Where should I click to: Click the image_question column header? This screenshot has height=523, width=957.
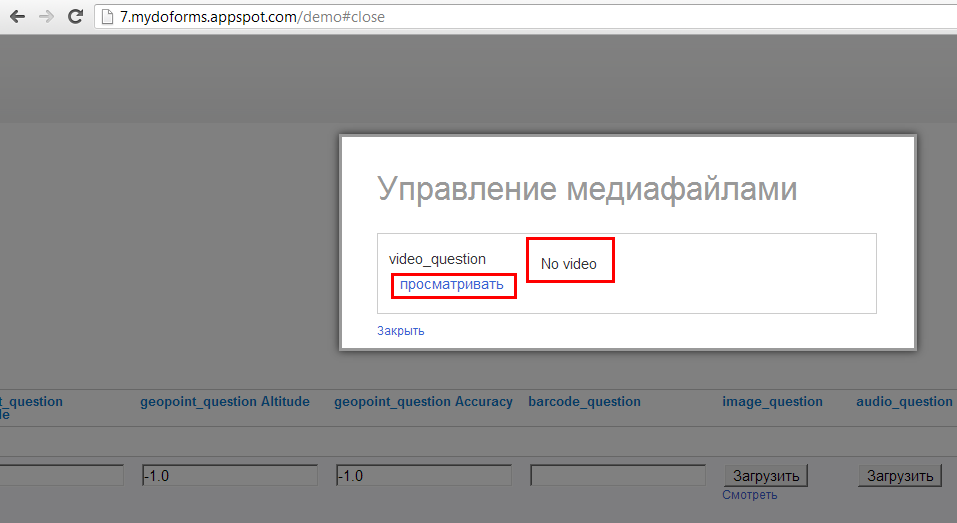[772, 402]
